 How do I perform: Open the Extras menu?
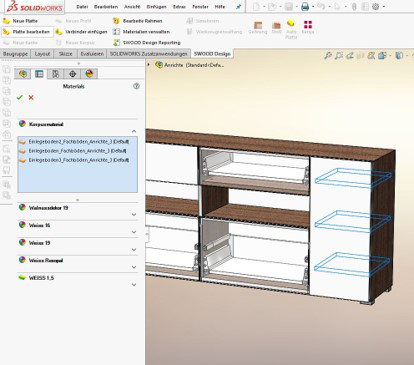click(179, 7)
